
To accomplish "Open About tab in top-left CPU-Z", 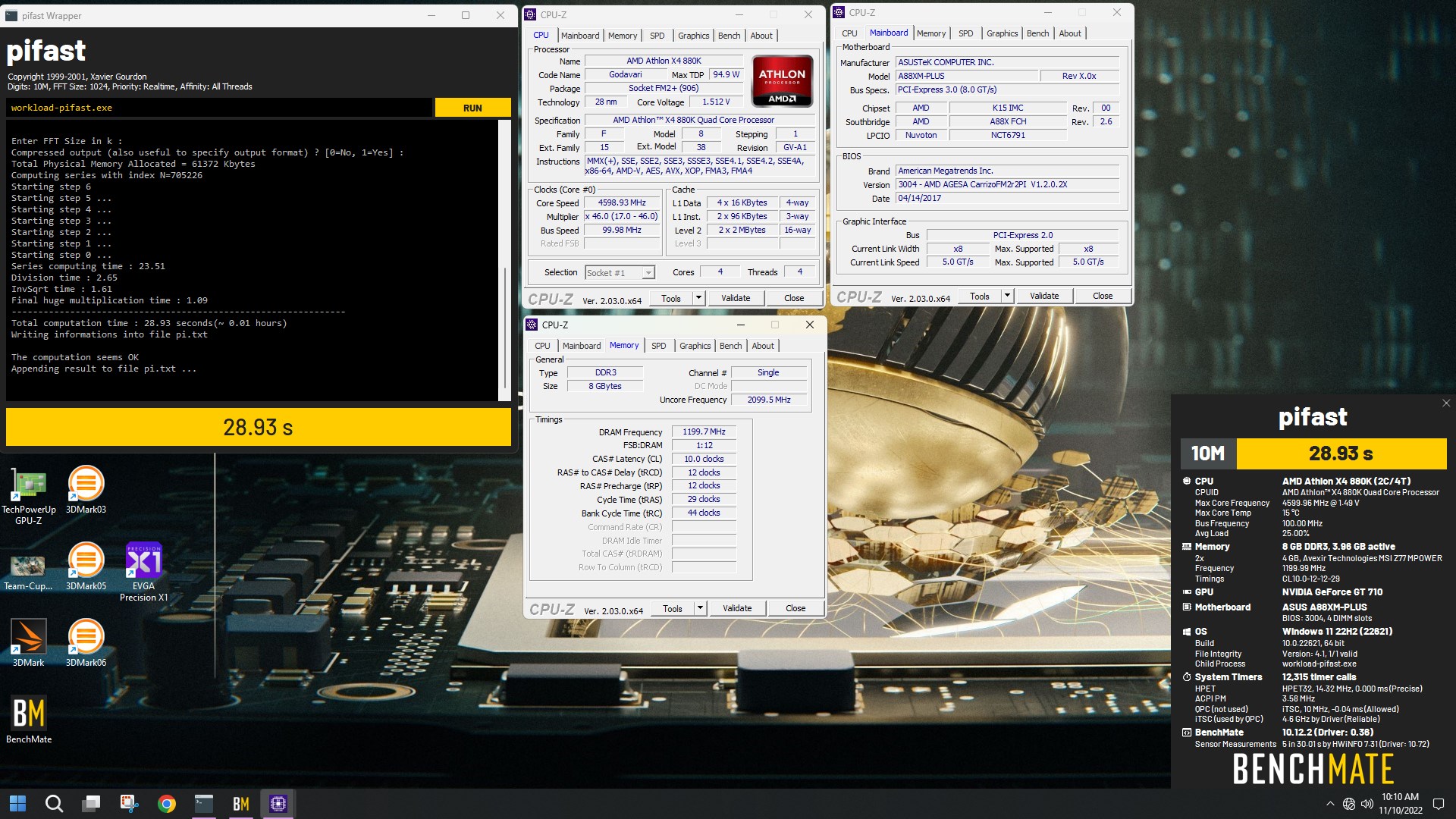I will tap(761, 36).
